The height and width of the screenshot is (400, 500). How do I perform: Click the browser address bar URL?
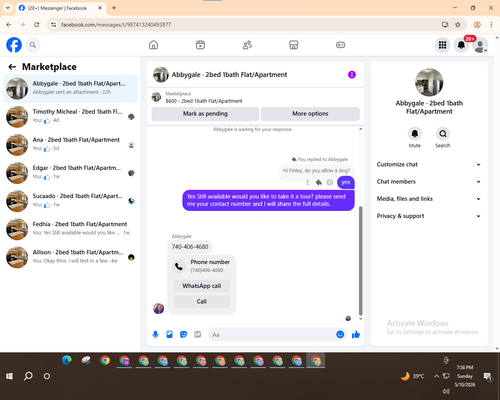point(116,25)
